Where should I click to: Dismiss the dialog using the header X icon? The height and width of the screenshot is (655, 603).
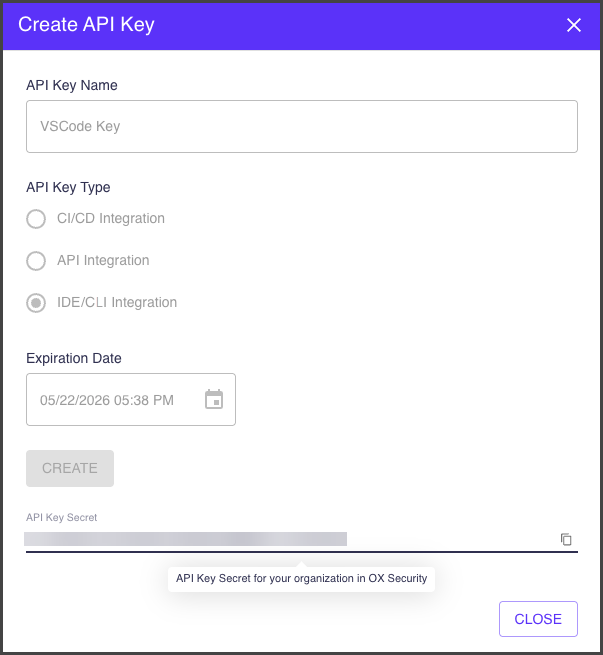point(574,25)
